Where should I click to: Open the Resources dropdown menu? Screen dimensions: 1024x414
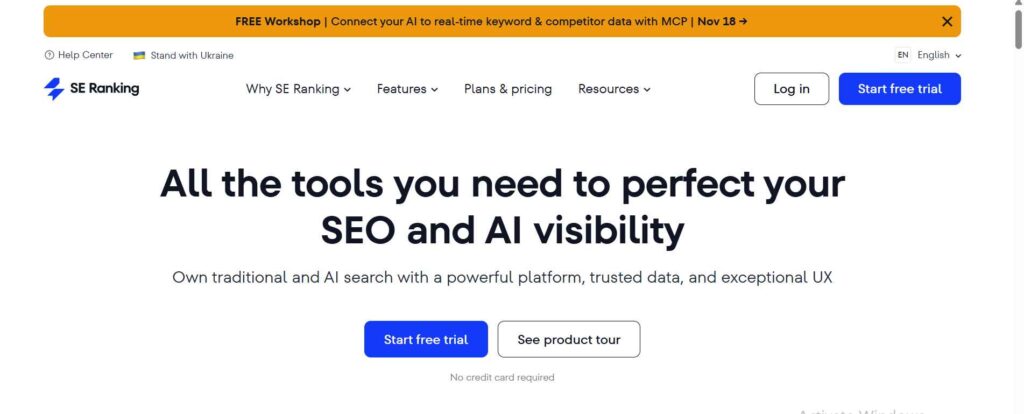[614, 89]
